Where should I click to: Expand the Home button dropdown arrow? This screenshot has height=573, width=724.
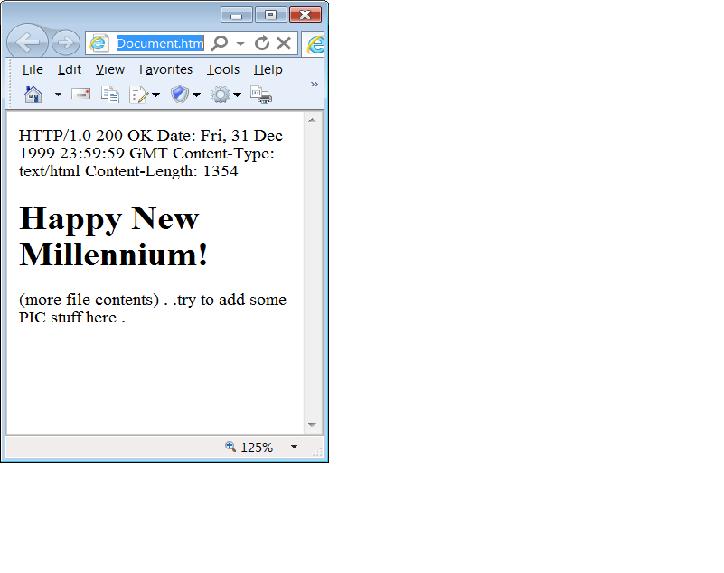pyautogui.click(x=58, y=95)
